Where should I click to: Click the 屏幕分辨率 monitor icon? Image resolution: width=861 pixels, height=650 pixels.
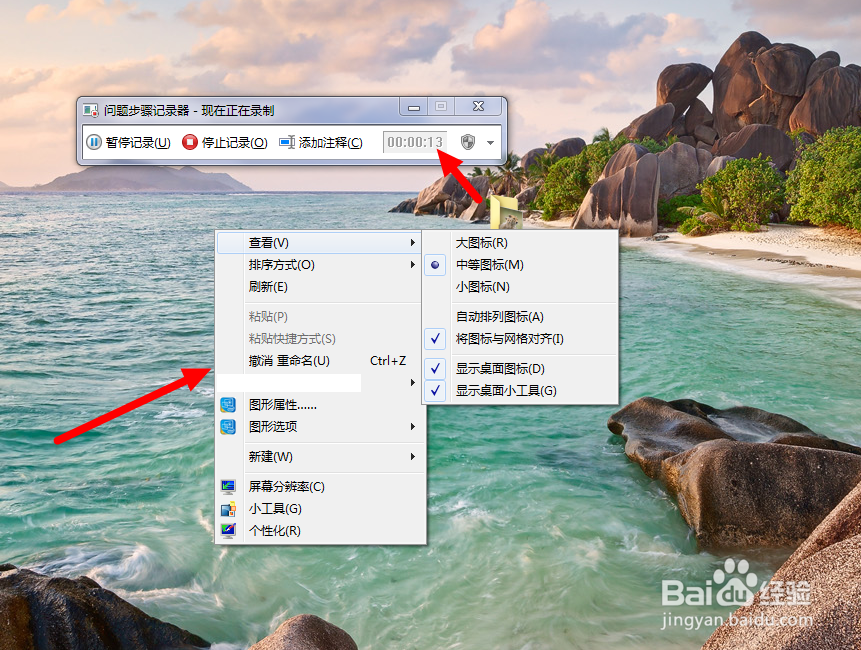pyautogui.click(x=228, y=486)
